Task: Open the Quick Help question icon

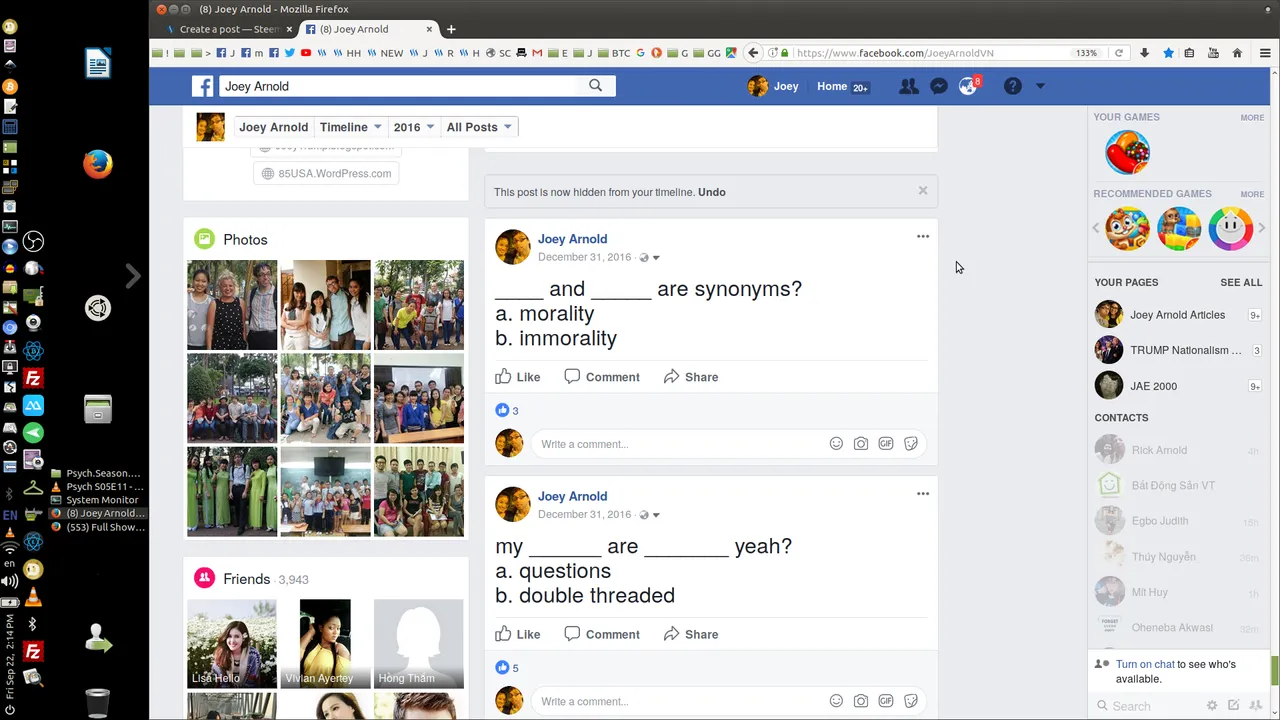Action: (1013, 87)
